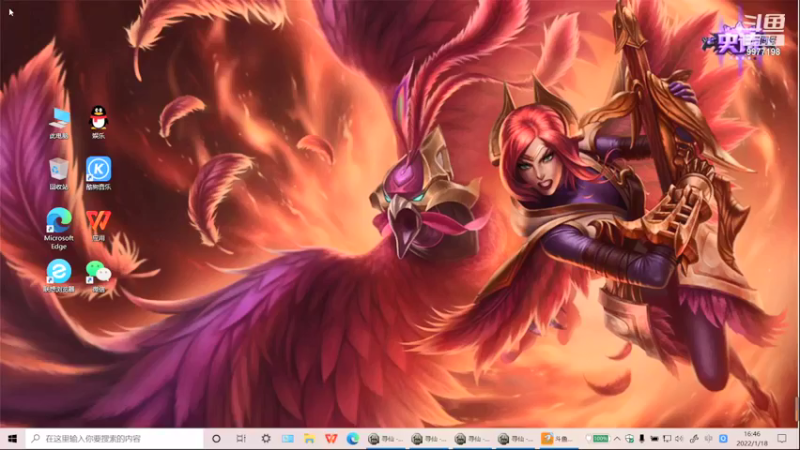The height and width of the screenshot is (450, 800).
Task: Click the microphone tray icon
Action: 642,438
